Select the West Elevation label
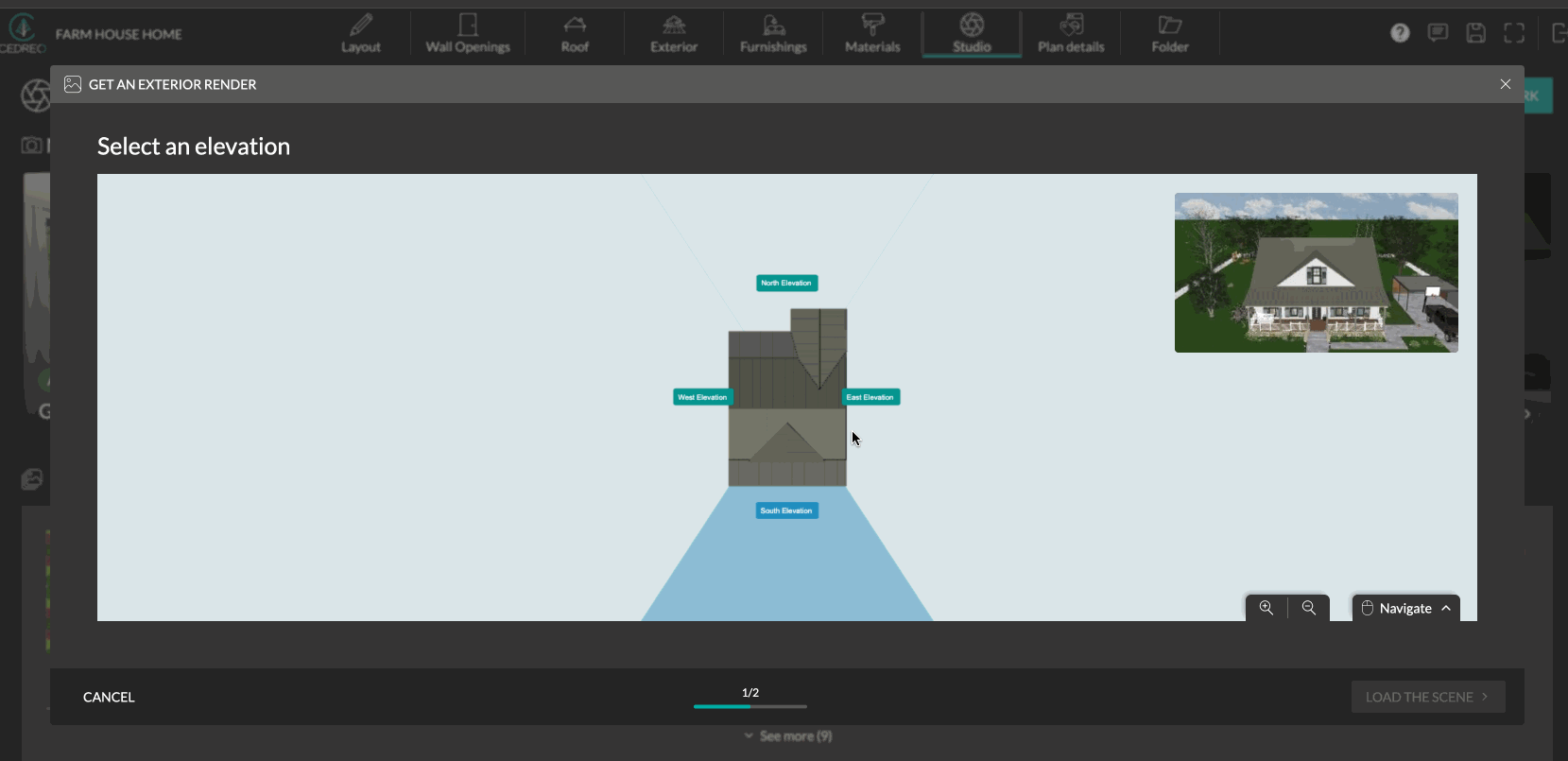Viewport: 1568px width, 761px height. (x=703, y=397)
